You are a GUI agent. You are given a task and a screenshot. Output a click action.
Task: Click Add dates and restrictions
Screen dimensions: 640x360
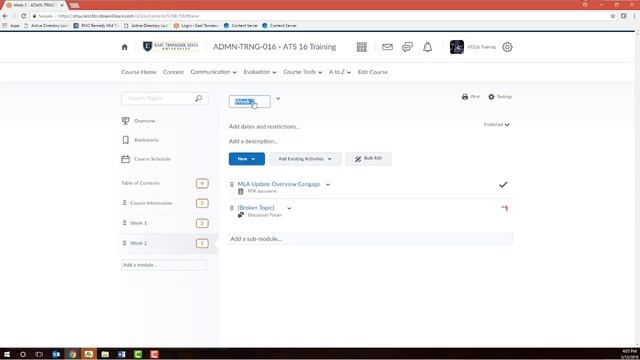(264, 127)
